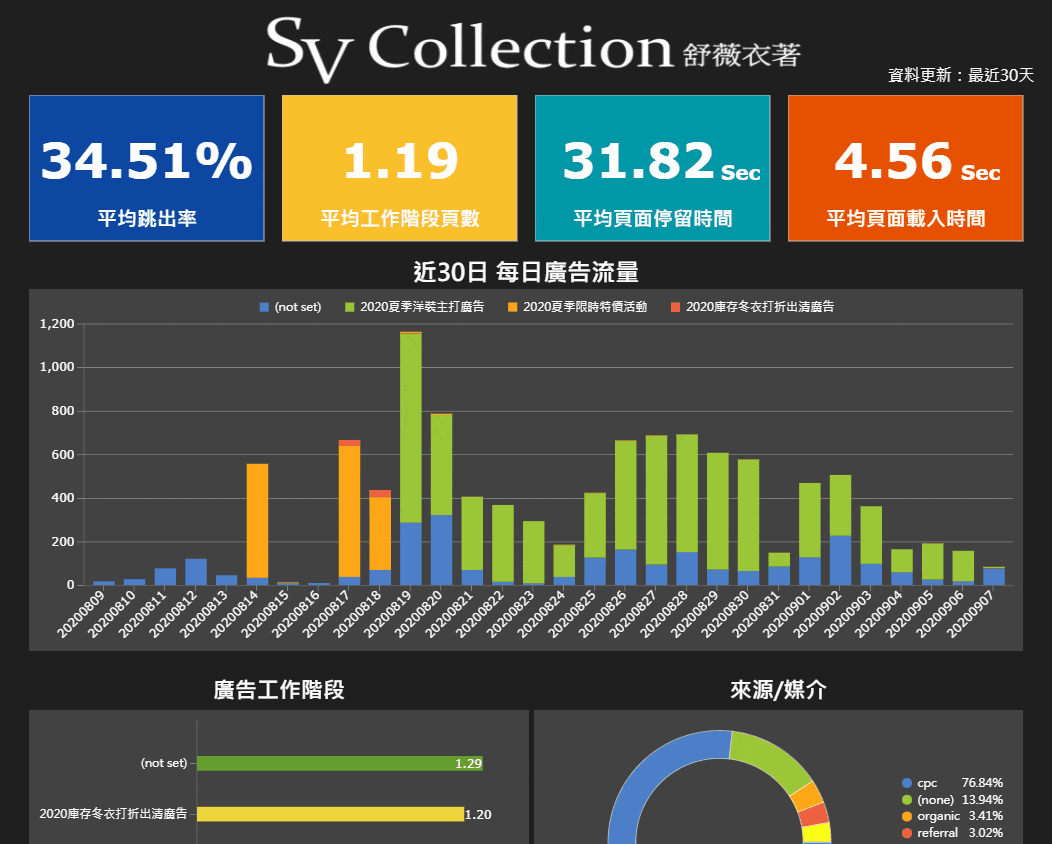Select the orange segment of the 20200814 bar

258,521
